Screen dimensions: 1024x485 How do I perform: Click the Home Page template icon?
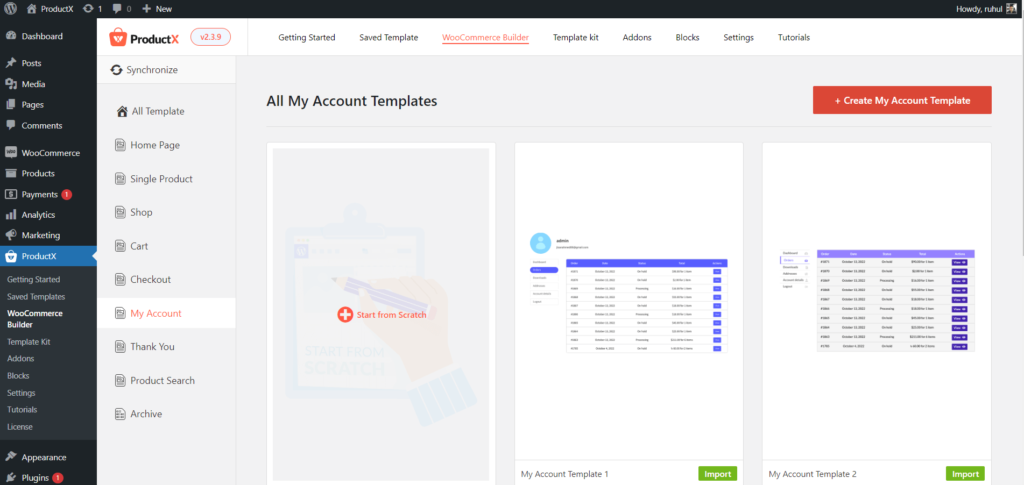120,145
